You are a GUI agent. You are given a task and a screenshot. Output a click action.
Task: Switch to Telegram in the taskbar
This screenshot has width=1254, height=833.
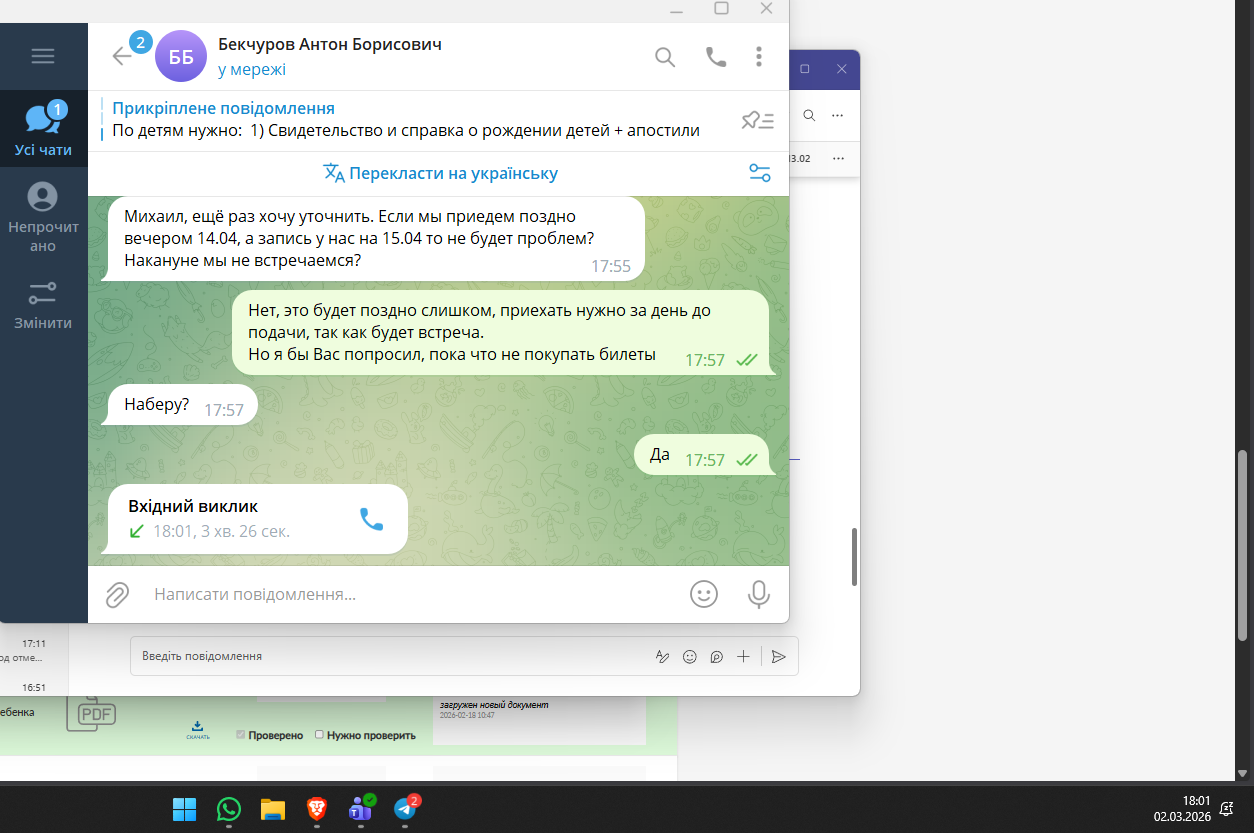(405, 808)
